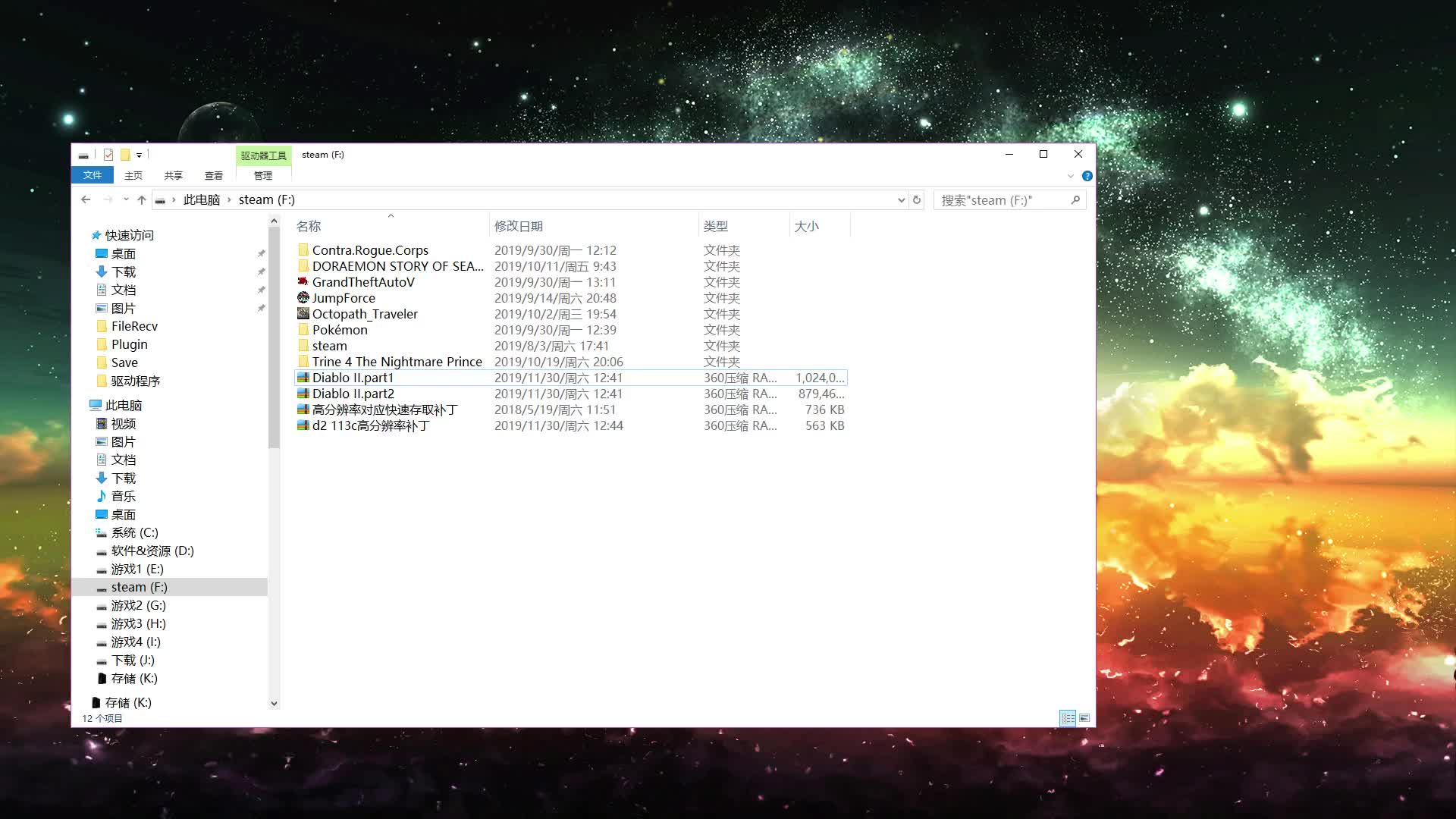Sort by 修改日期 column header

[519, 226]
